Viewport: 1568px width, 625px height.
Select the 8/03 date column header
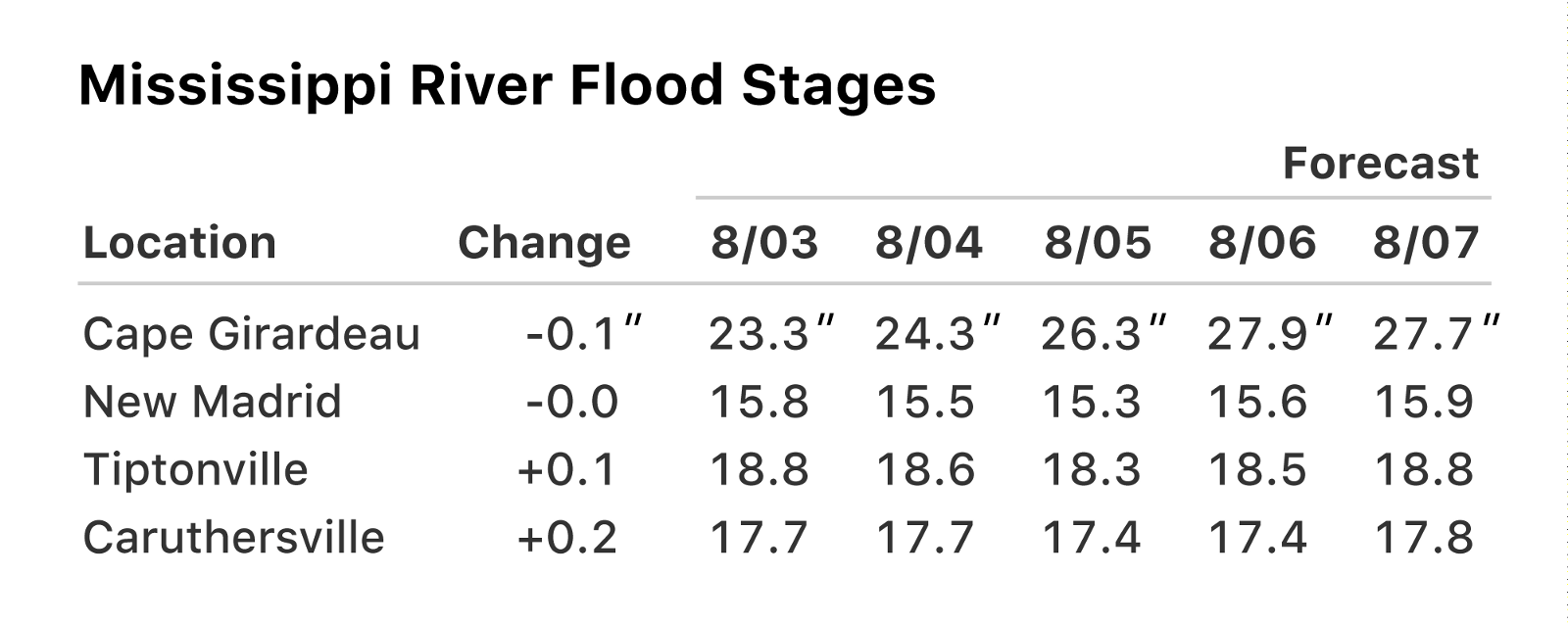[x=764, y=243]
